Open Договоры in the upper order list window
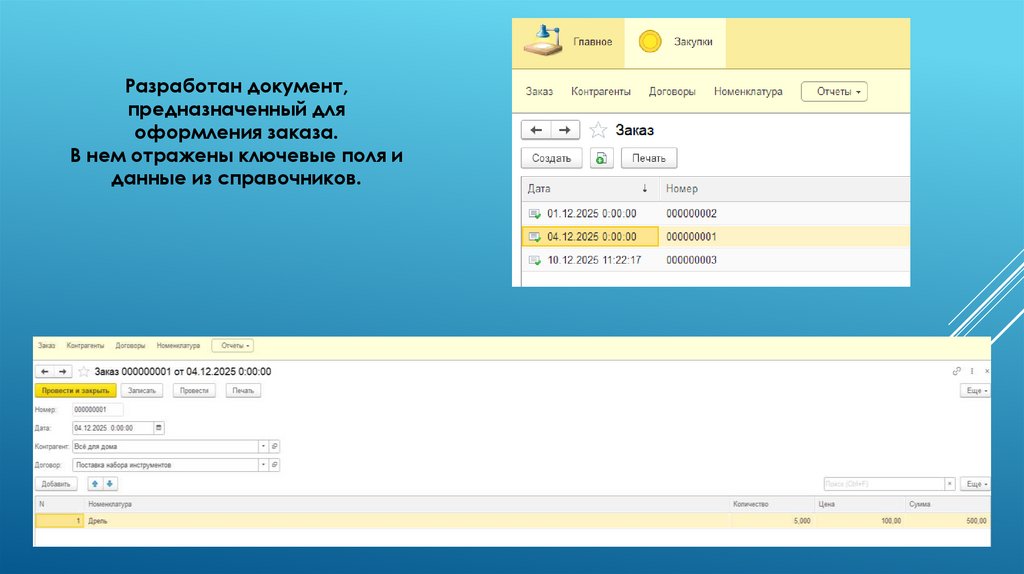 [x=672, y=91]
